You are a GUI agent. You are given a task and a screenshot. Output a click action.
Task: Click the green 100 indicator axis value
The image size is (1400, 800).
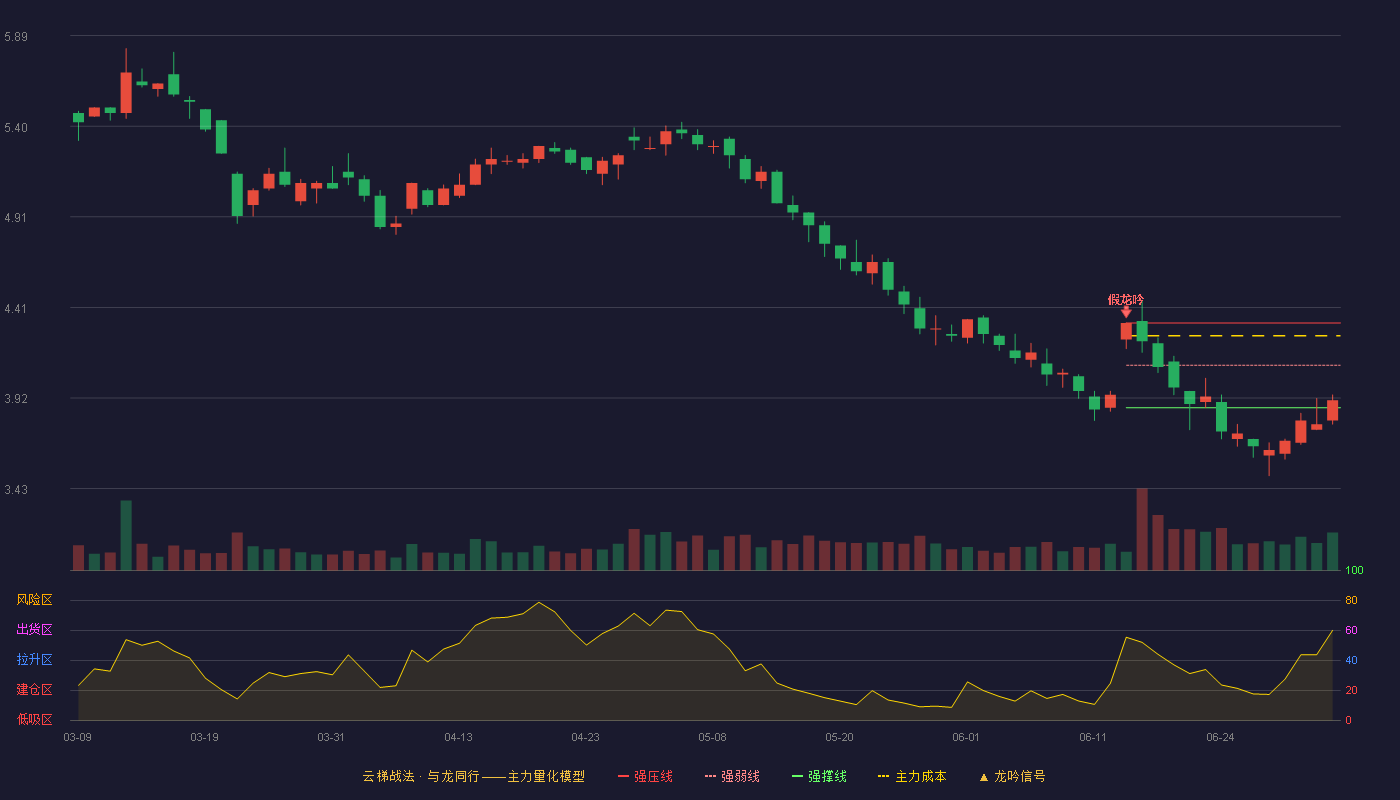[x=1354, y=571]
